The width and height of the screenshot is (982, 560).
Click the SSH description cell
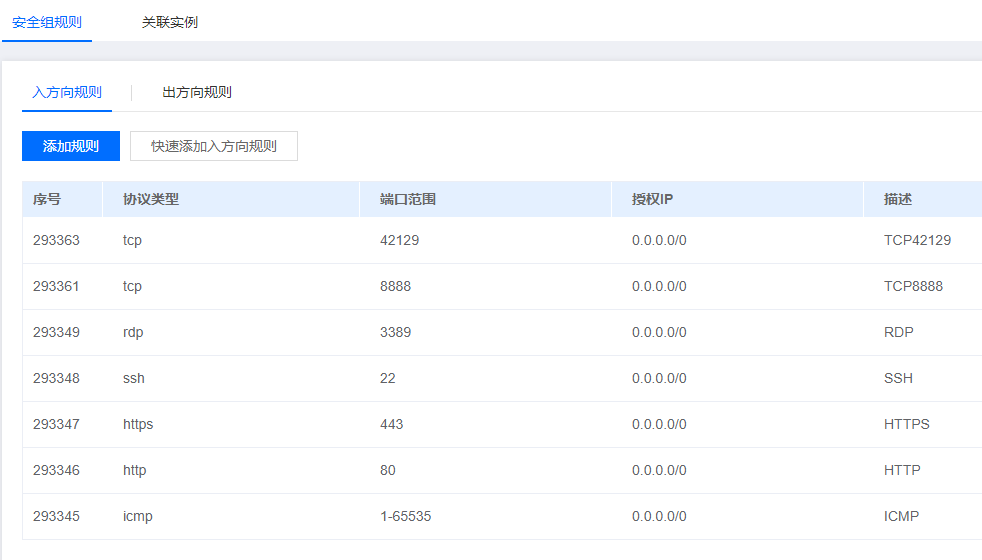coord(898,378)
